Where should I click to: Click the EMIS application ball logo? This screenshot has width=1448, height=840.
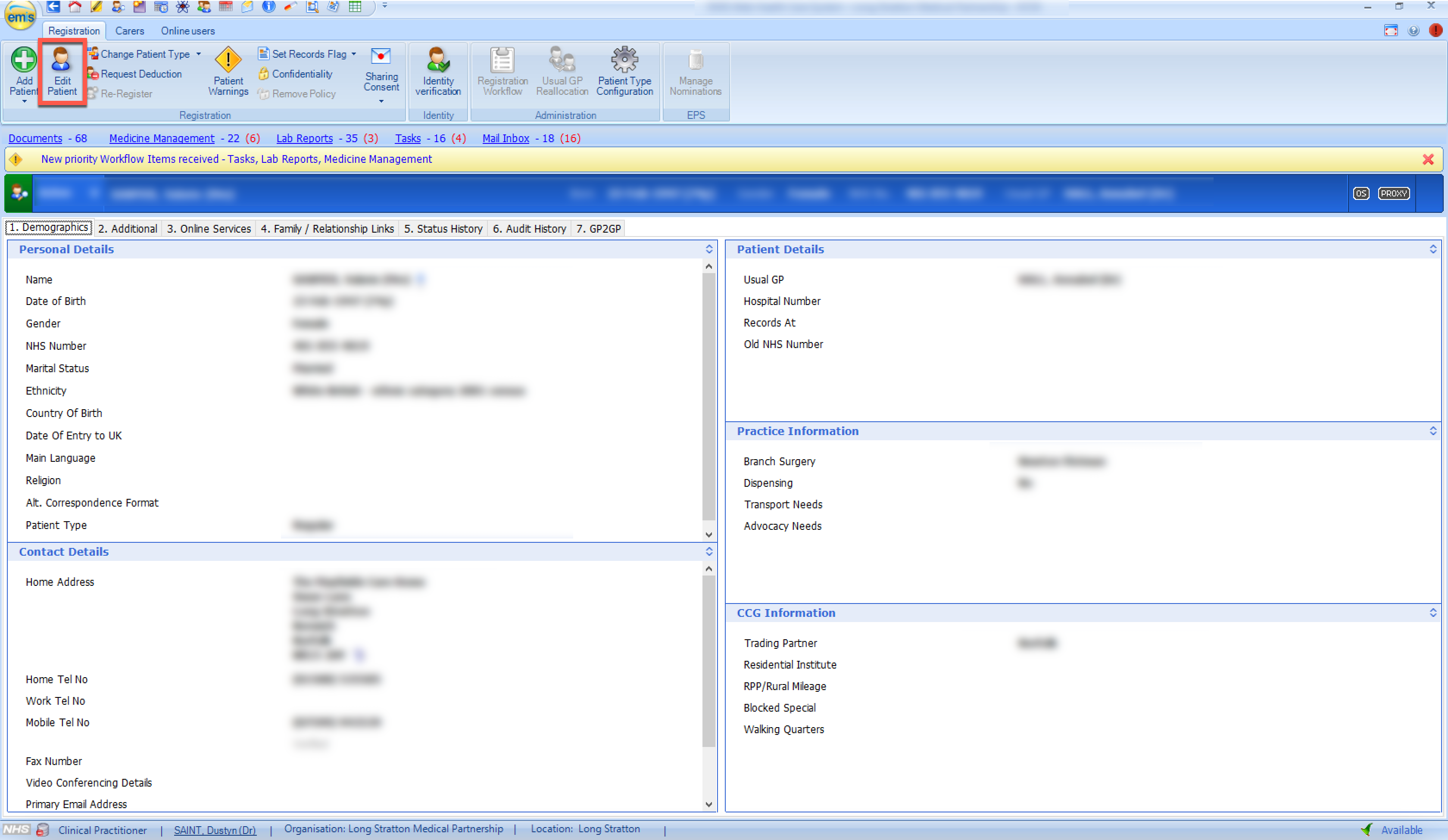(x=20, y=16)
